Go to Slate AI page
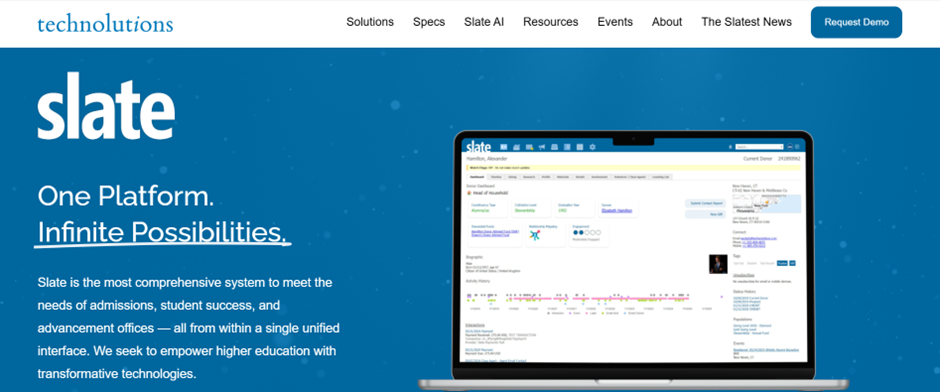 (x=484, y=22)
